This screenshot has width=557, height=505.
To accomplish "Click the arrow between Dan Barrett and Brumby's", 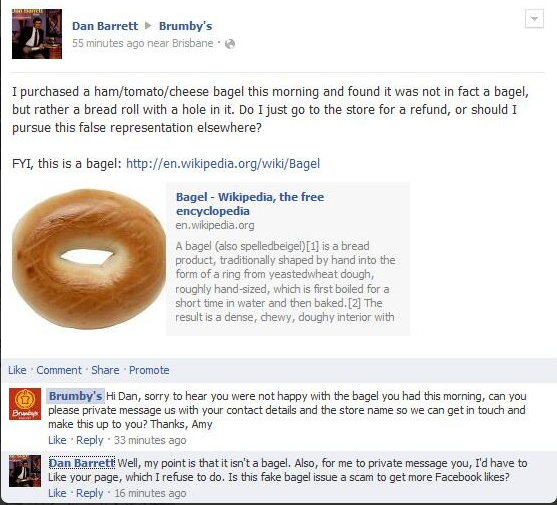I will [148, 26].
